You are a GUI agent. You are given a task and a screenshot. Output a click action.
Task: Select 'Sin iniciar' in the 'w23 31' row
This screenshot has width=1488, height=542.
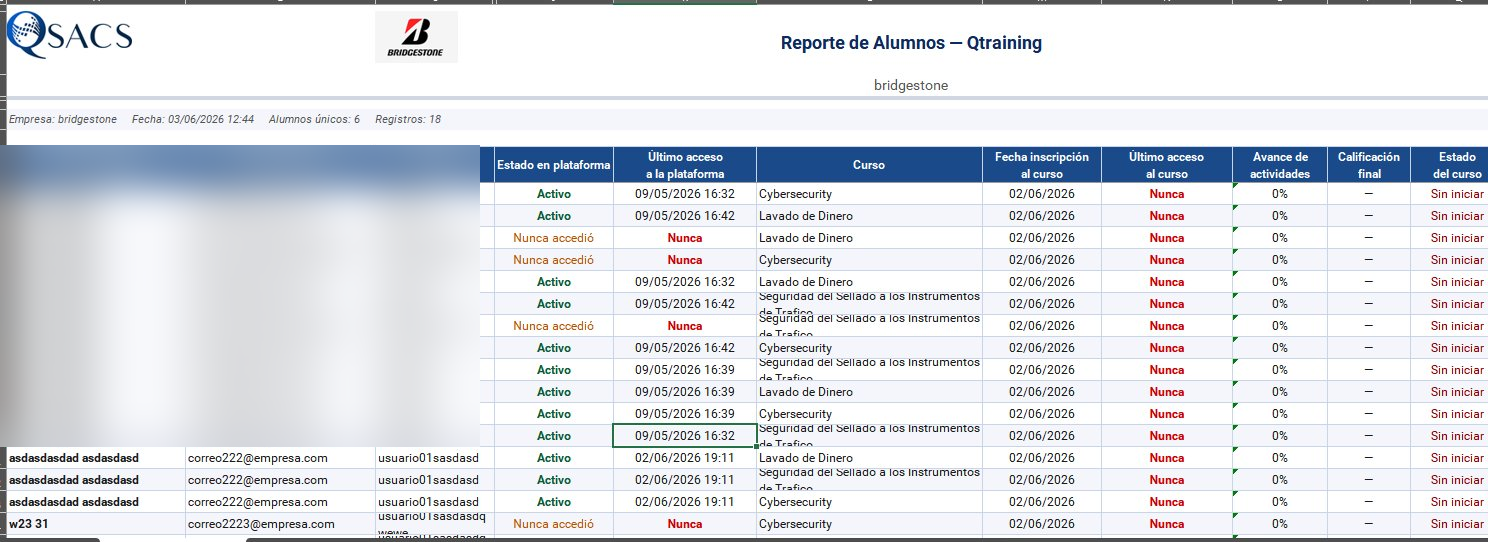click(1457, 524)
